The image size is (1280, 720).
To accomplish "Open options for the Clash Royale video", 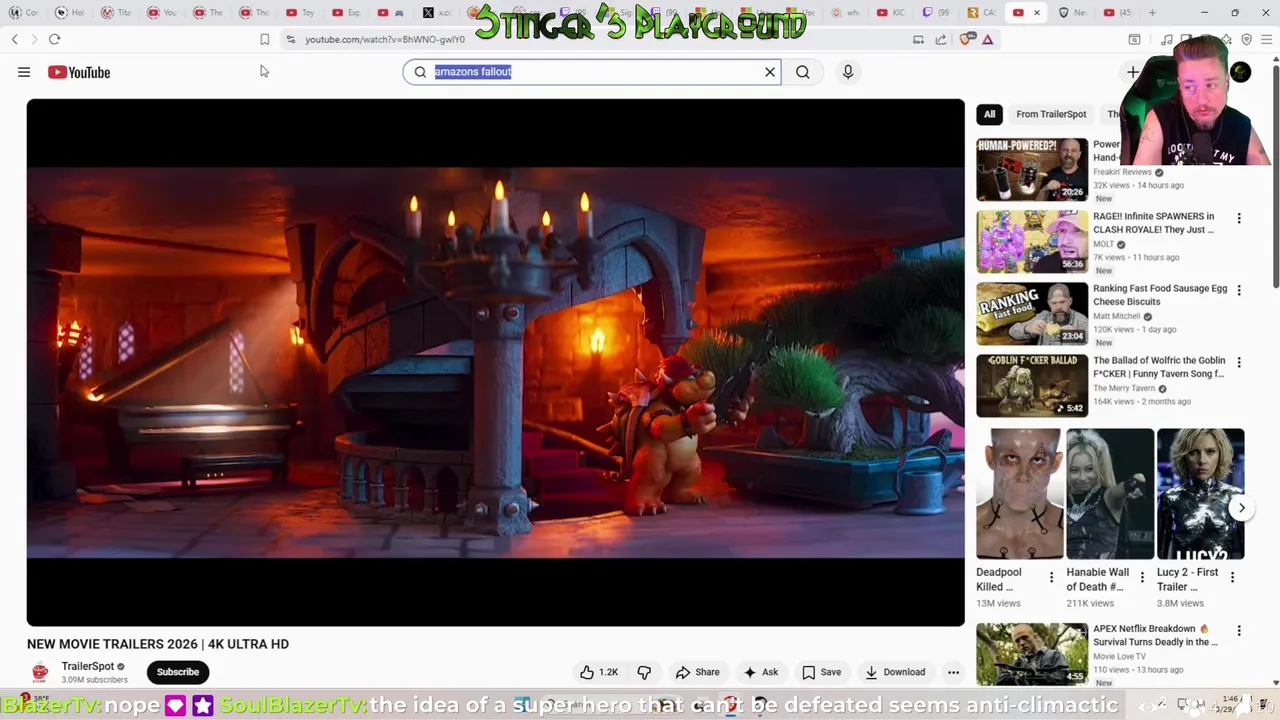I will tap(1239, 218).
